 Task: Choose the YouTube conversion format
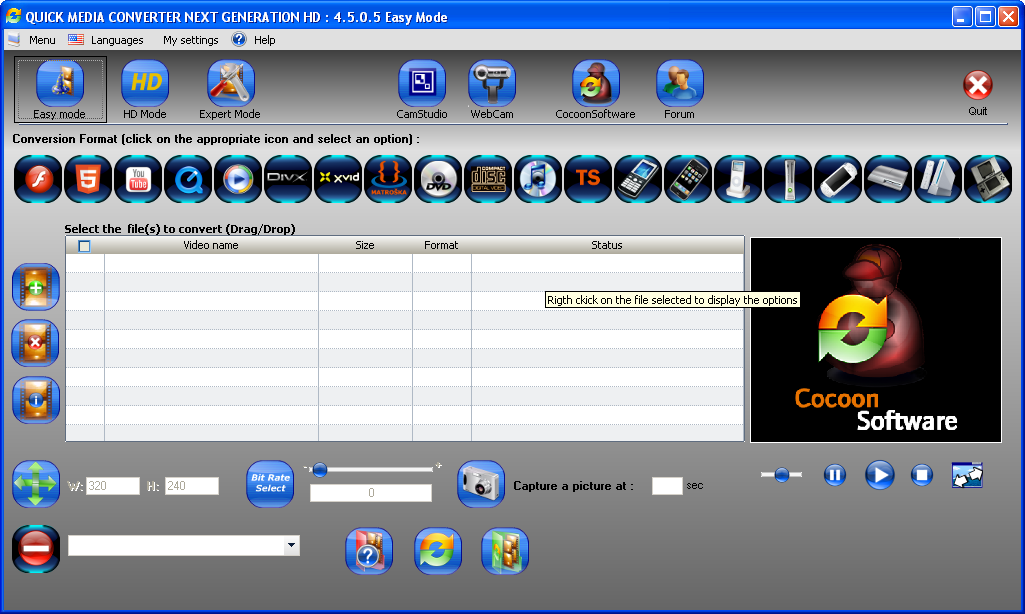(138, 179)
